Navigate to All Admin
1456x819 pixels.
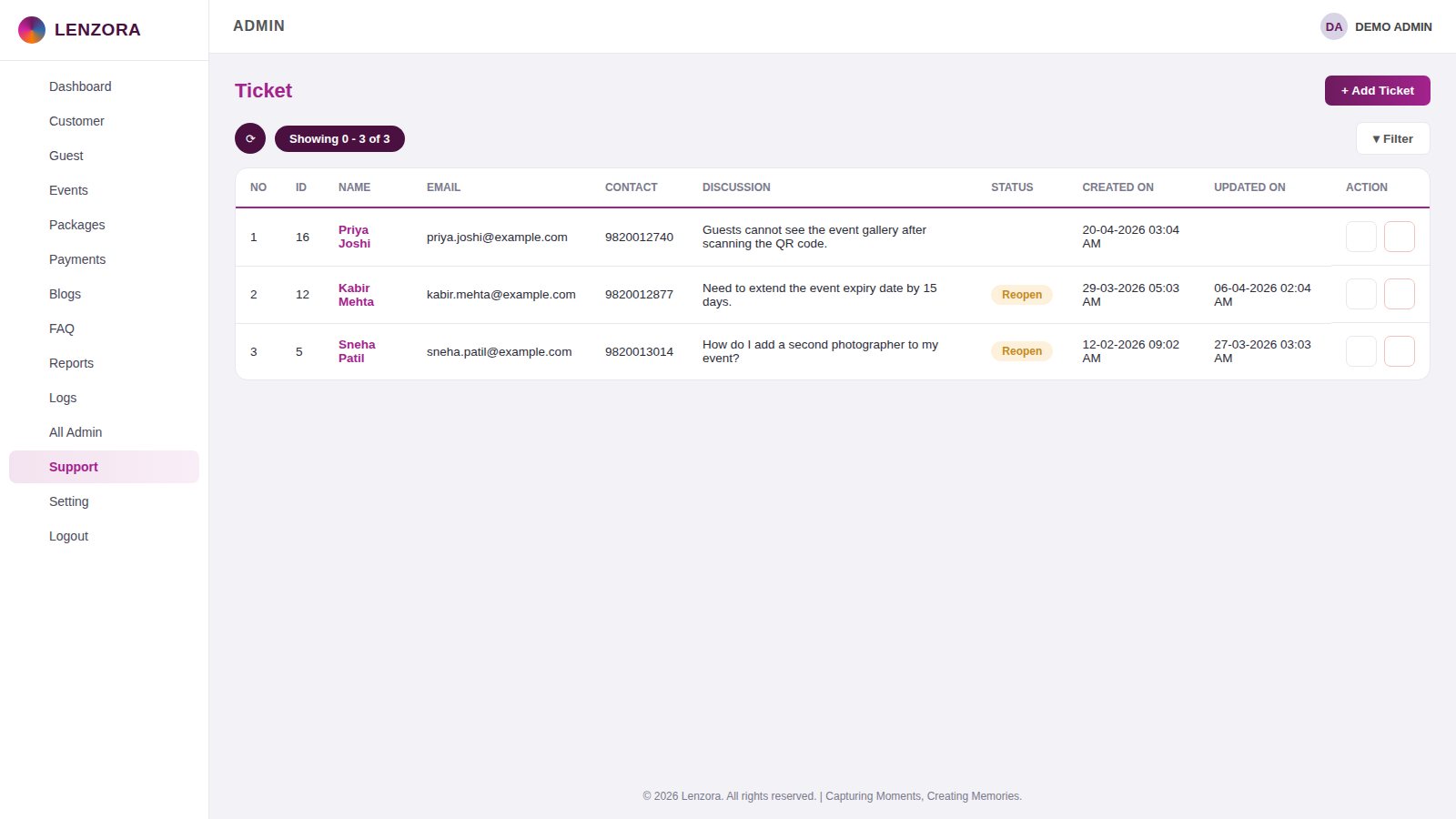[104, 432]
